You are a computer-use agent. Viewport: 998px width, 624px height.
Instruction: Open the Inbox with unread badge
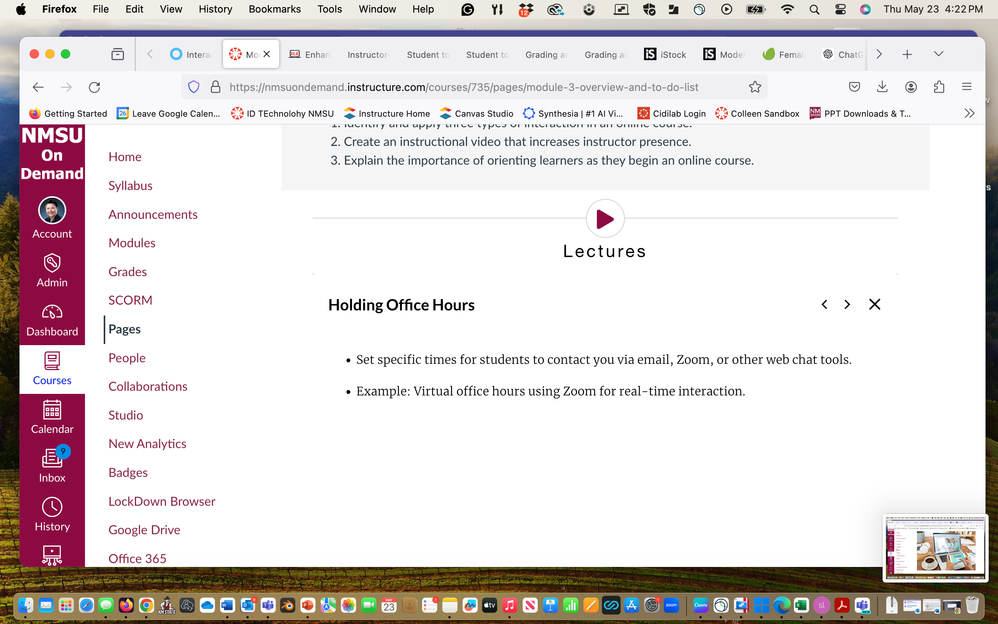(52, 465)
